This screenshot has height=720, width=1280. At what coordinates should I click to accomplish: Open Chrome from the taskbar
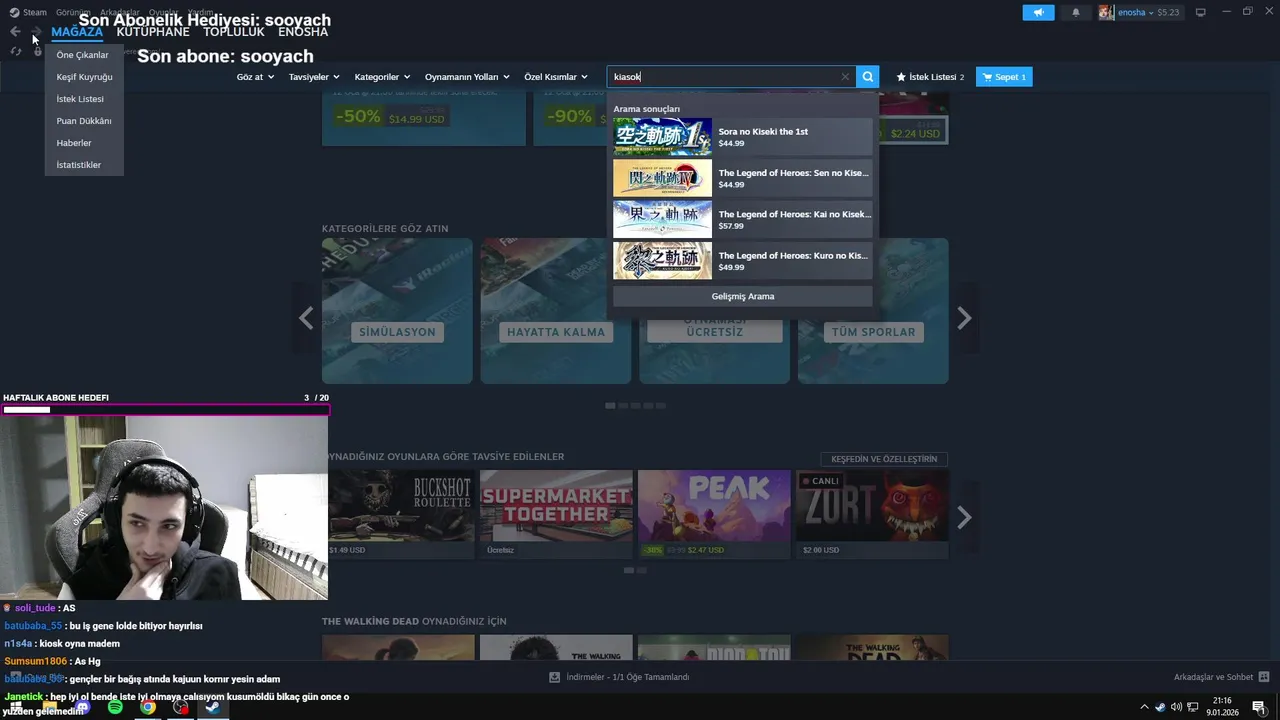pos(148,707)
